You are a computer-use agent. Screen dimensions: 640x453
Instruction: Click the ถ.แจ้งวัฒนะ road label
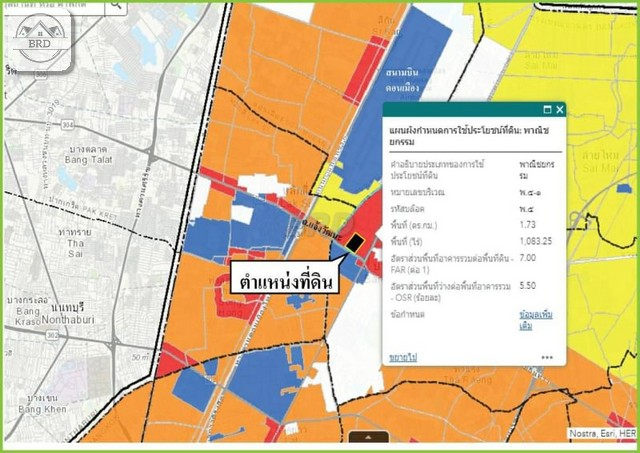click(x=320, y=231)
